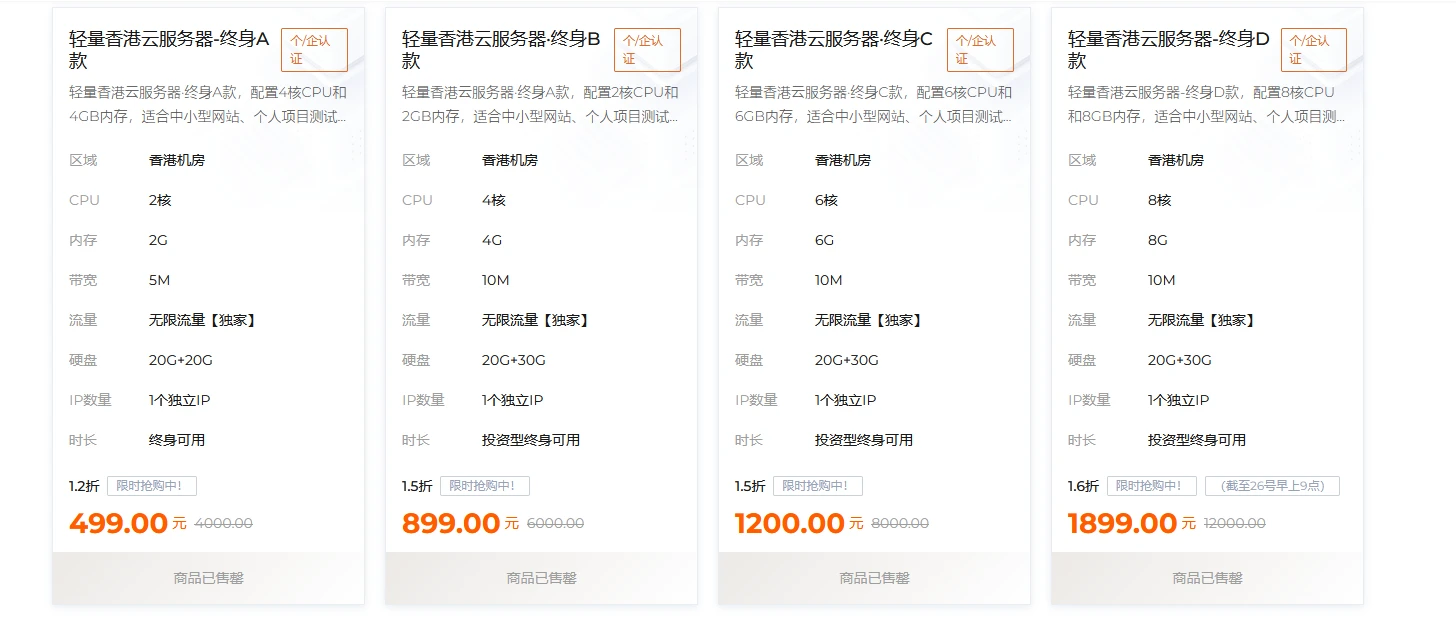Click 个/企认证 badge on B款 card
The image size is (1456, 618).
click(647, 49)
